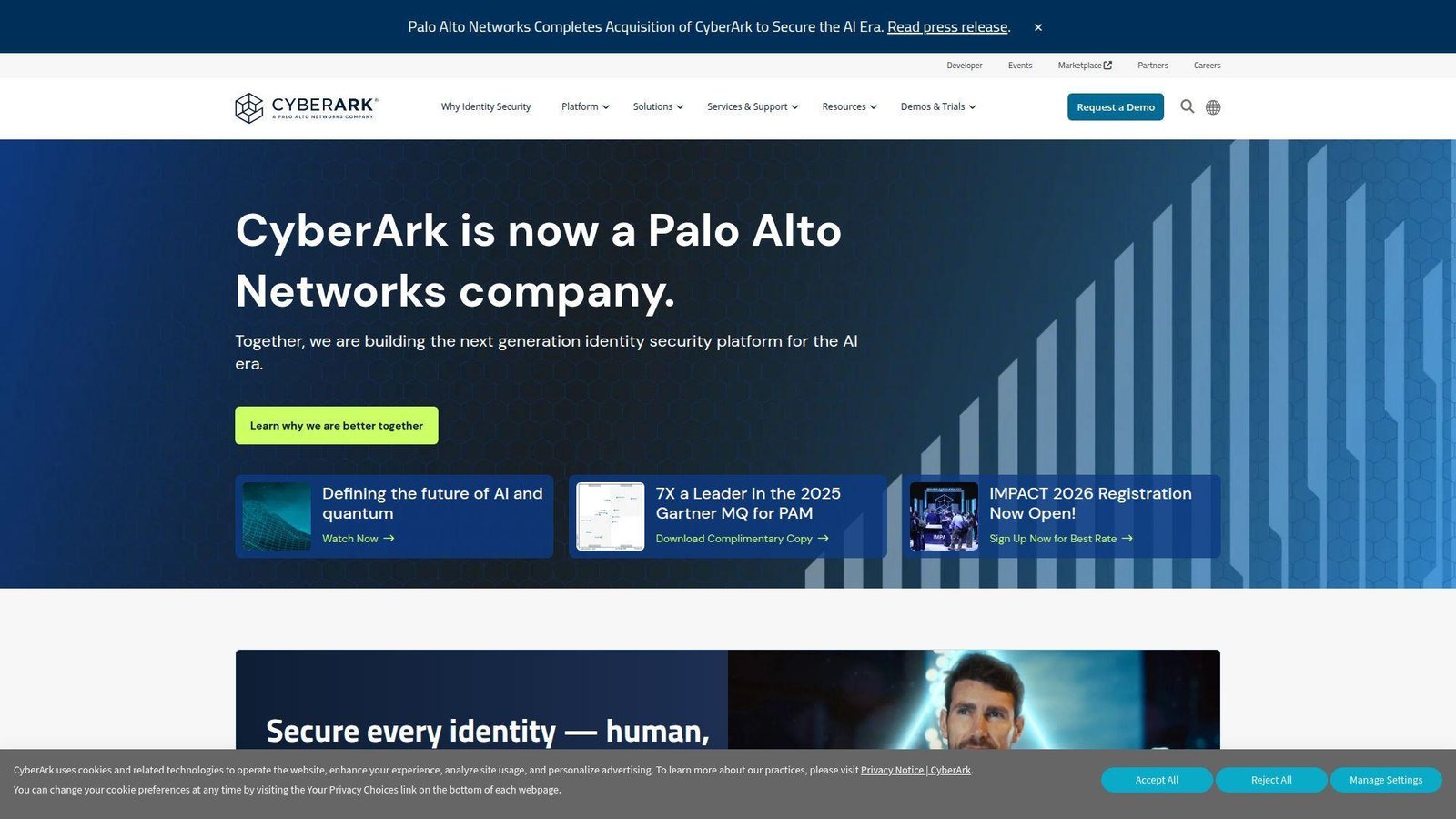Open the Partners link
The image size is (1456, 819).
1152,66
